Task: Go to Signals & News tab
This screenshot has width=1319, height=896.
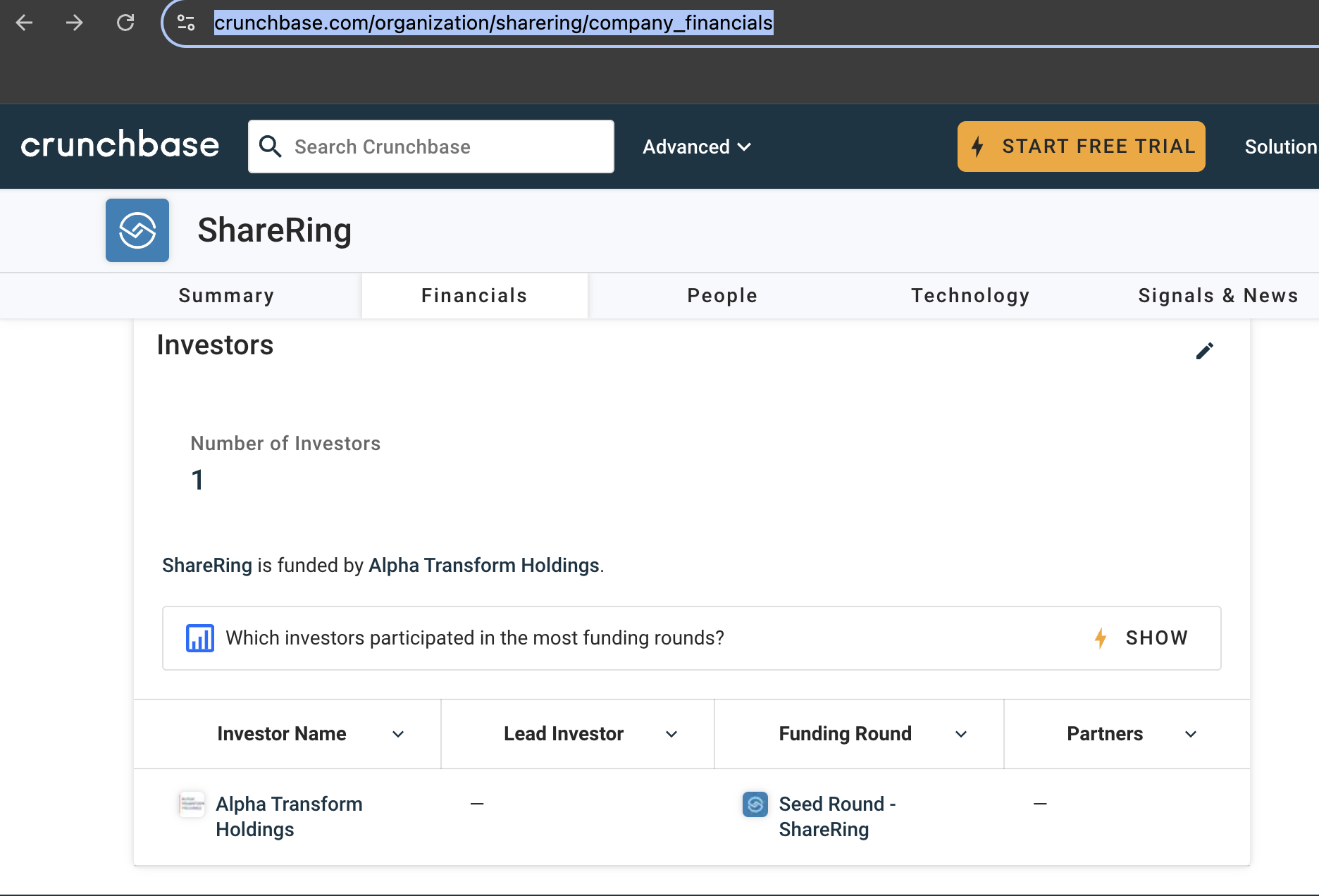Action: (1218, 296)
